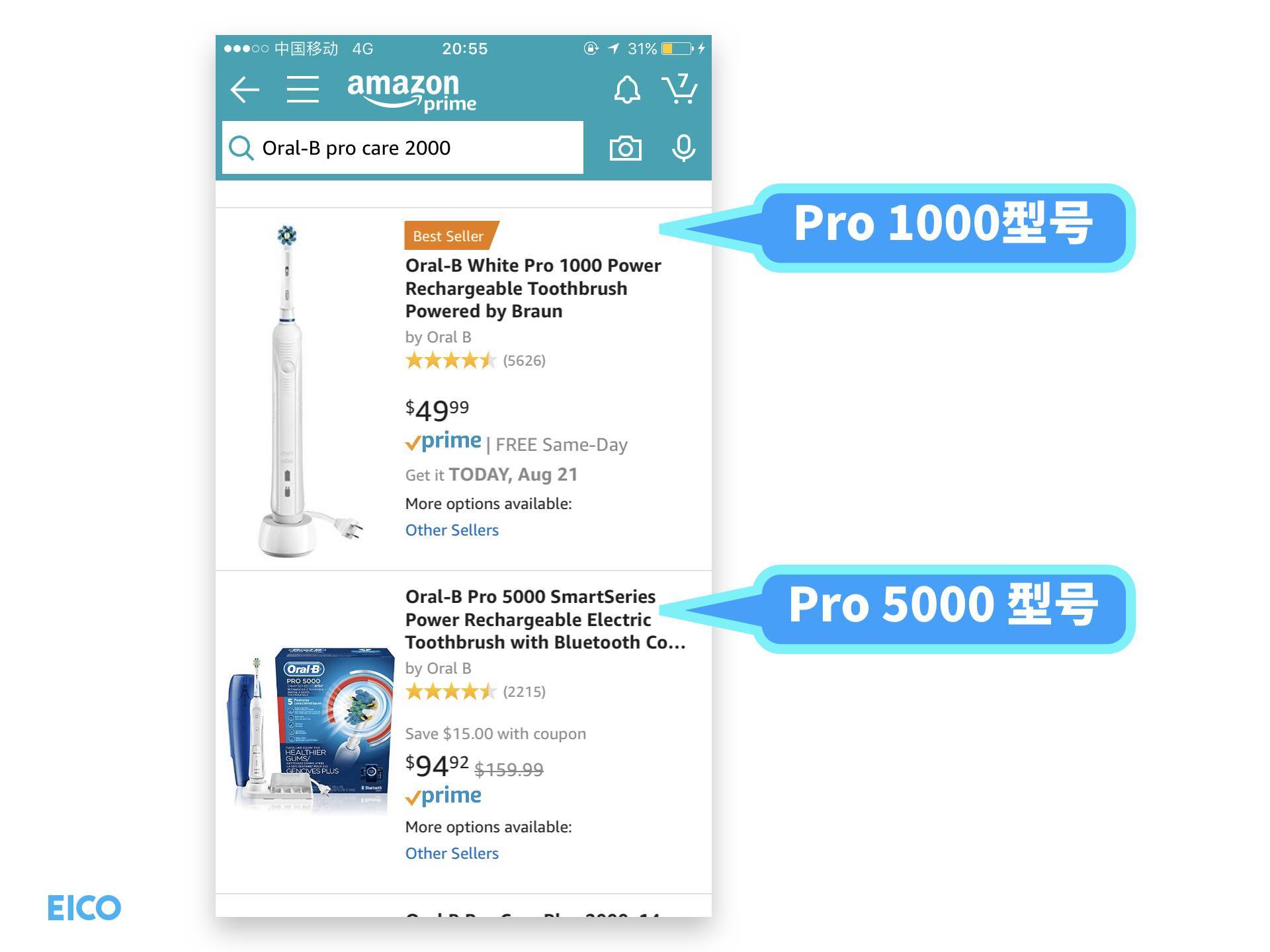Open the hamburger menu

[x=303, y=89]
